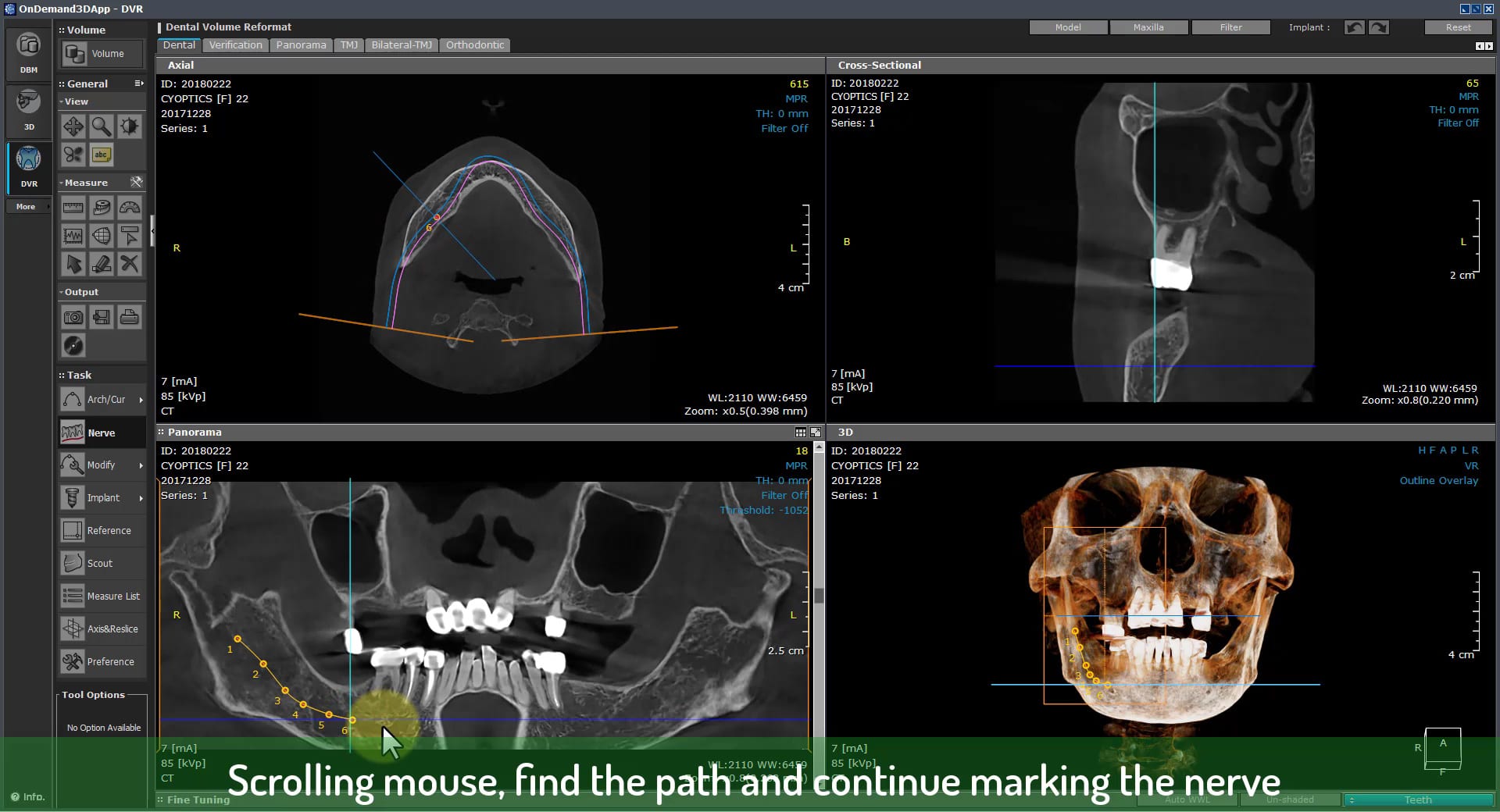Screen dimensions: 1500x812
Task: Open the Axis&Reslice task
Action: click(102, 629)
